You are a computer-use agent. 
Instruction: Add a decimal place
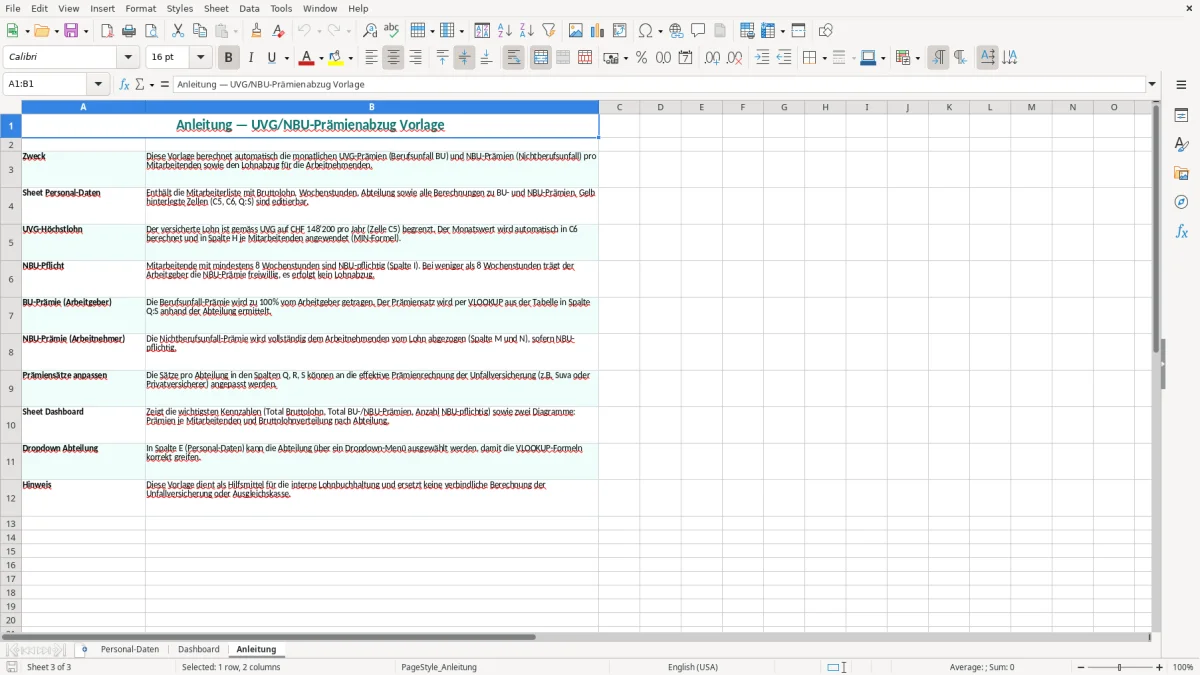(712, 58)
